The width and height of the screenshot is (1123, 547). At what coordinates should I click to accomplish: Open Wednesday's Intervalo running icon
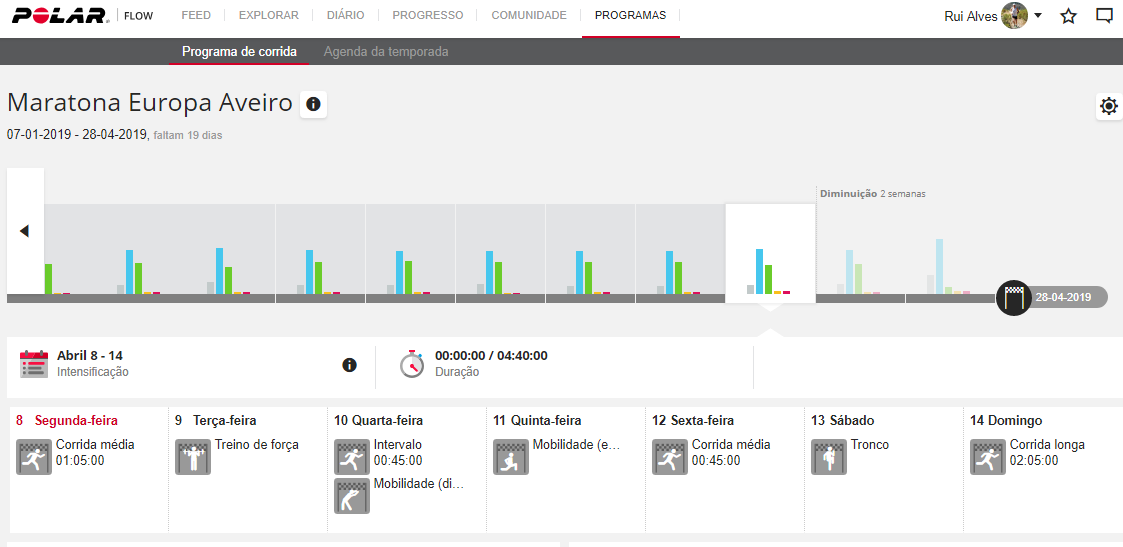(x=351, y=457)
